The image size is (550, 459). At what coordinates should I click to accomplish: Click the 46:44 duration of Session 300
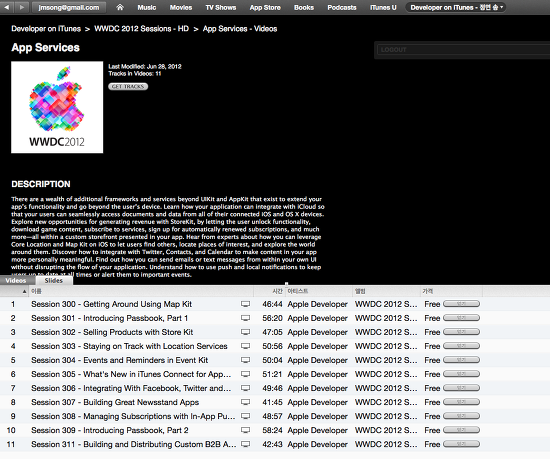pyautogui.click(x=272, y=304)
